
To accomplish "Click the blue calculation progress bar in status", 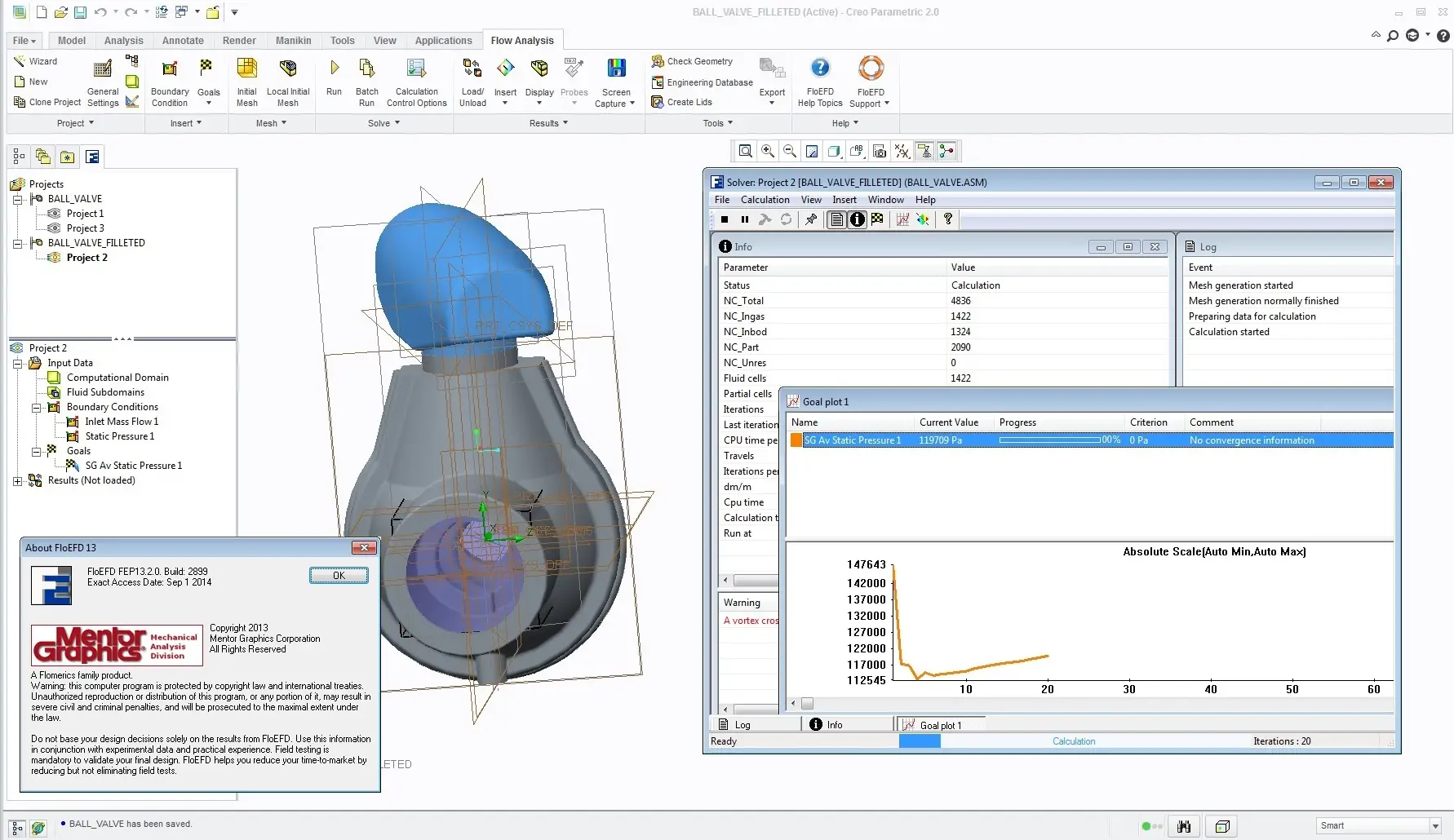I will coord(920,741).
